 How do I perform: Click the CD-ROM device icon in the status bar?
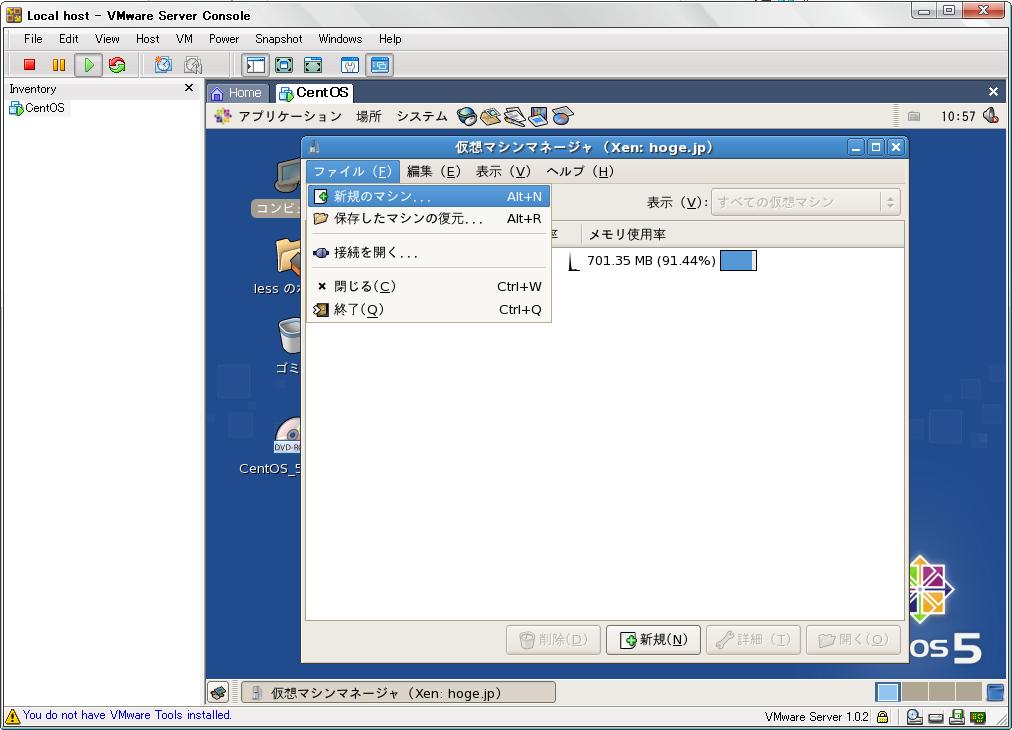[914, 716]
